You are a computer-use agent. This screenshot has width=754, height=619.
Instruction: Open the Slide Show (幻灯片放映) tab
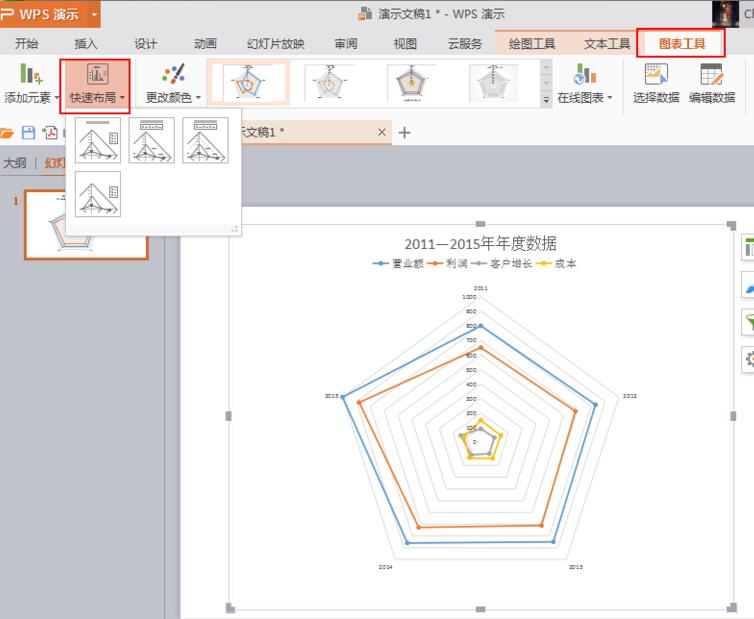coord(276,44)
